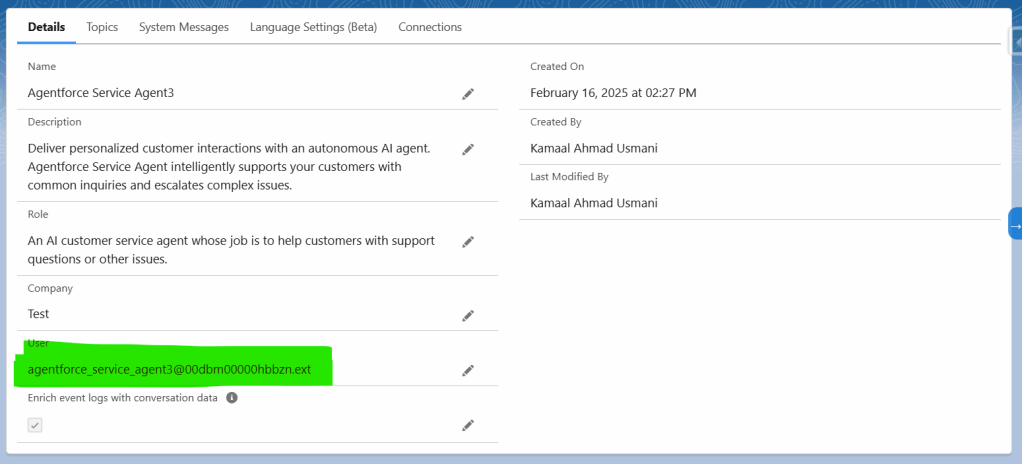Edit the Enrich event logs setting pencil

point(467,425)
